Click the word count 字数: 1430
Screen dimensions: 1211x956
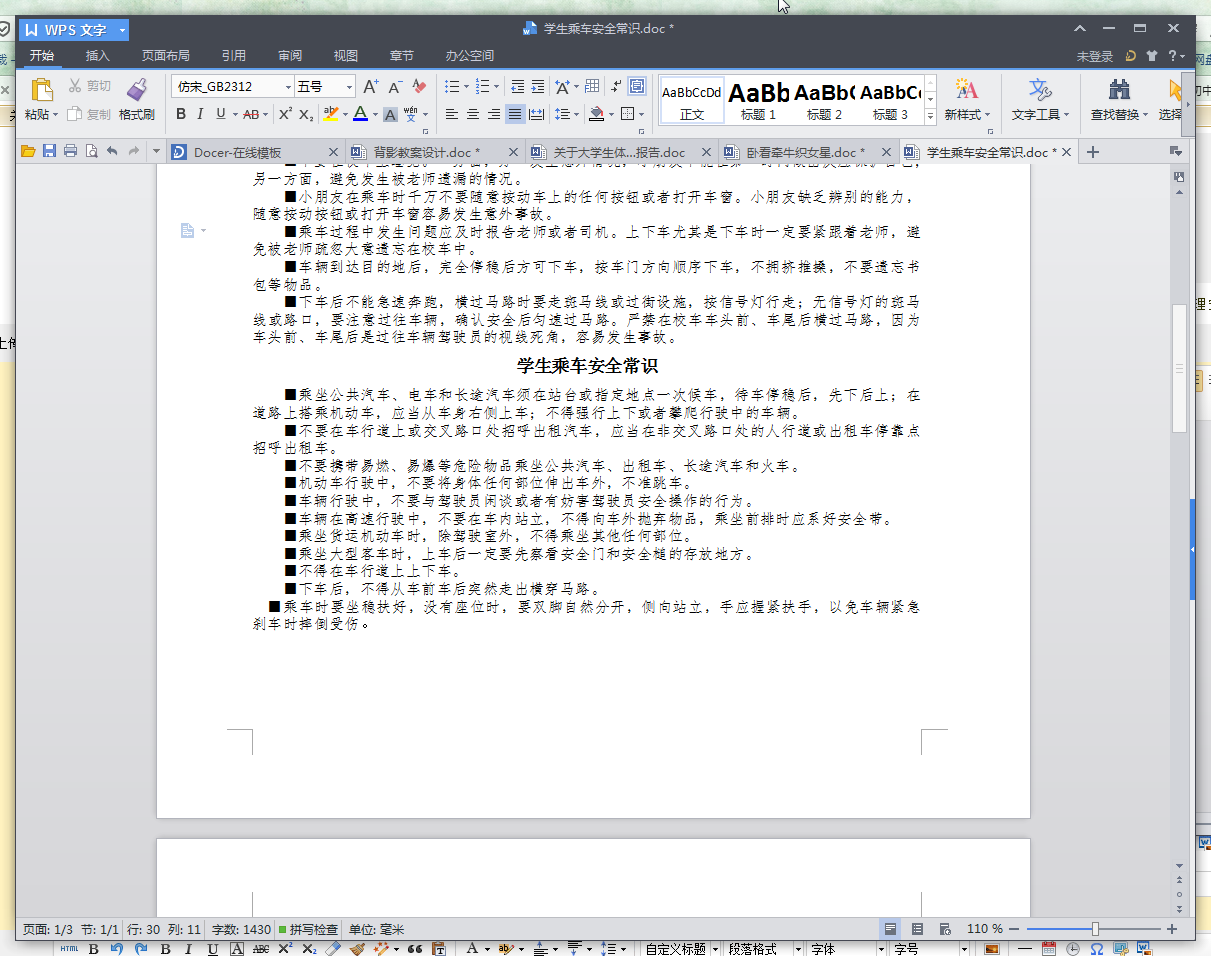coord(242,929)
